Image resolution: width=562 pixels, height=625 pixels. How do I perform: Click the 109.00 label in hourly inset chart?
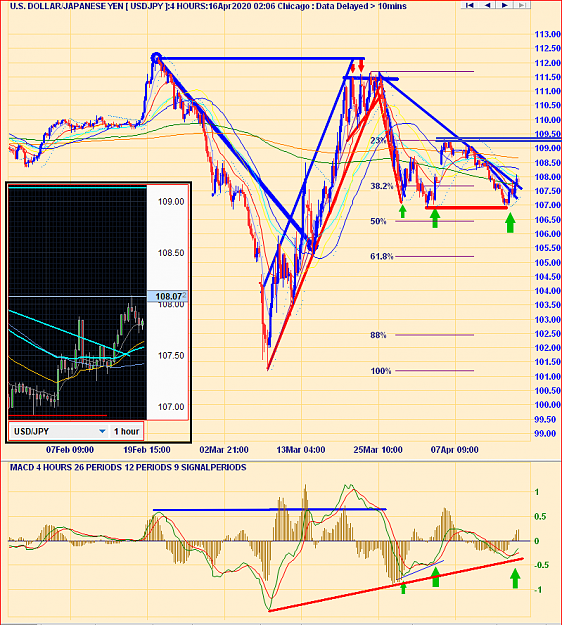[171, 202]
